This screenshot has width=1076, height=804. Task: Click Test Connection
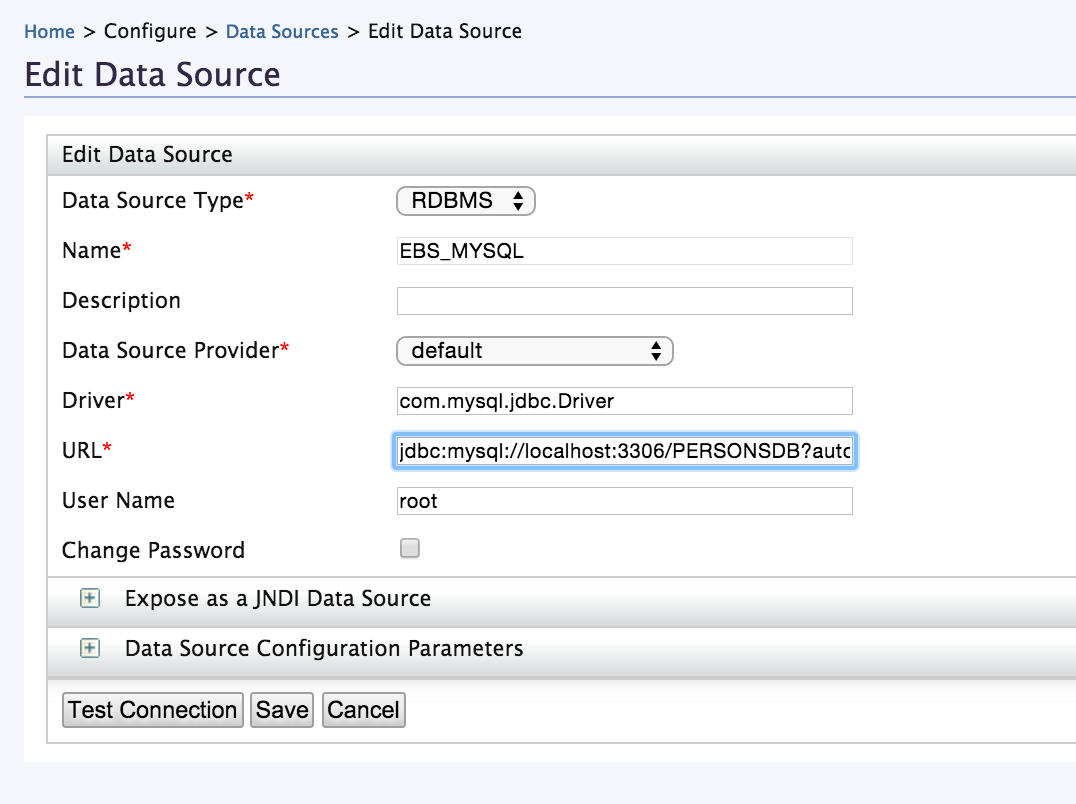152,710
